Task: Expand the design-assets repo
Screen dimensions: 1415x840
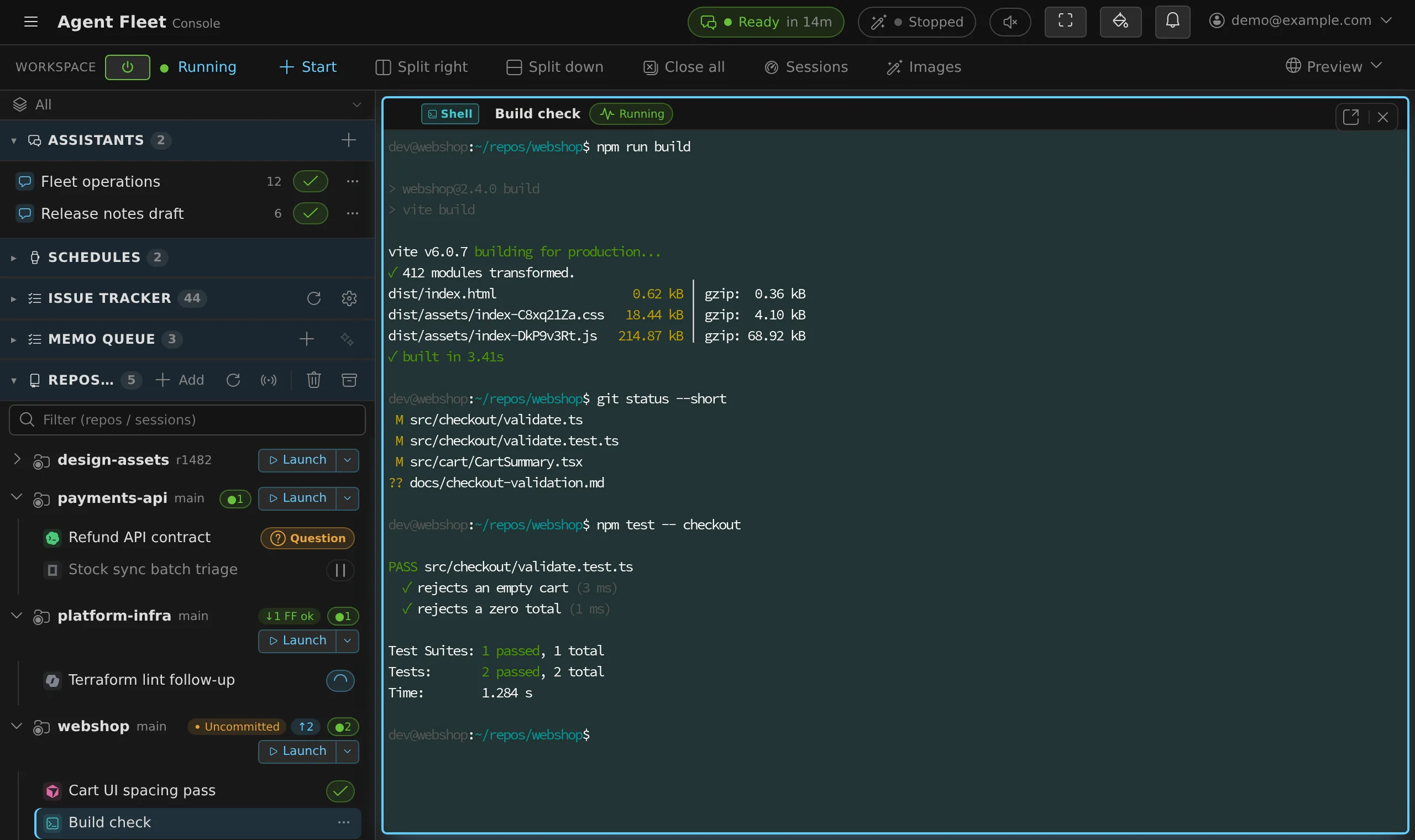Action: click(x=17, y=459)
